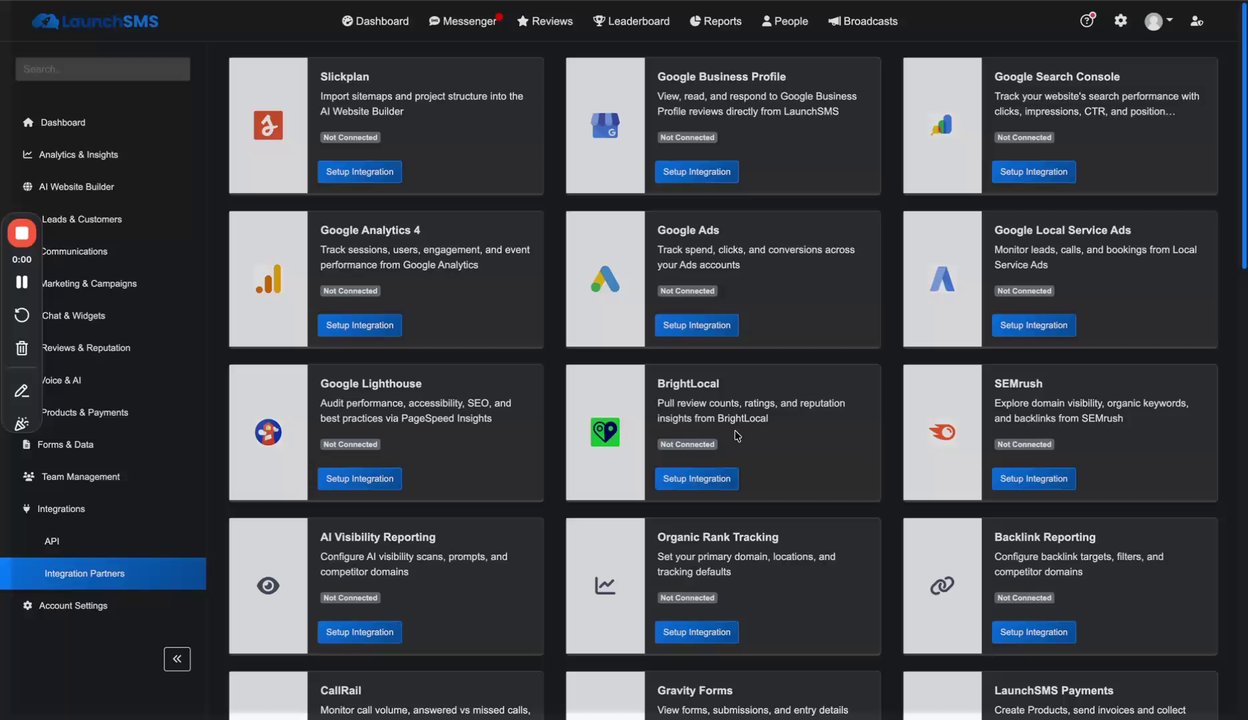Viewport: 1248px width, 720px height.
Task: Open the user avatar menu
Action: pyautogui.click(x=1158, y=21)
